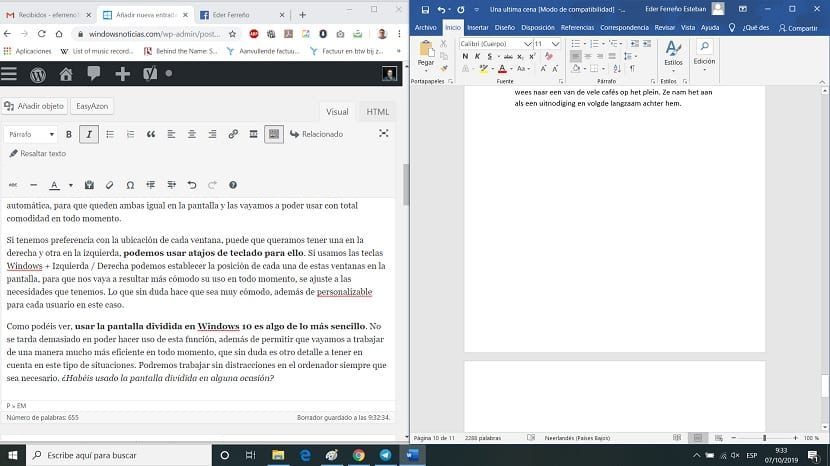830x466 pixels.
Task: Save document icon in Word title bar
Action: click(425, 10)
